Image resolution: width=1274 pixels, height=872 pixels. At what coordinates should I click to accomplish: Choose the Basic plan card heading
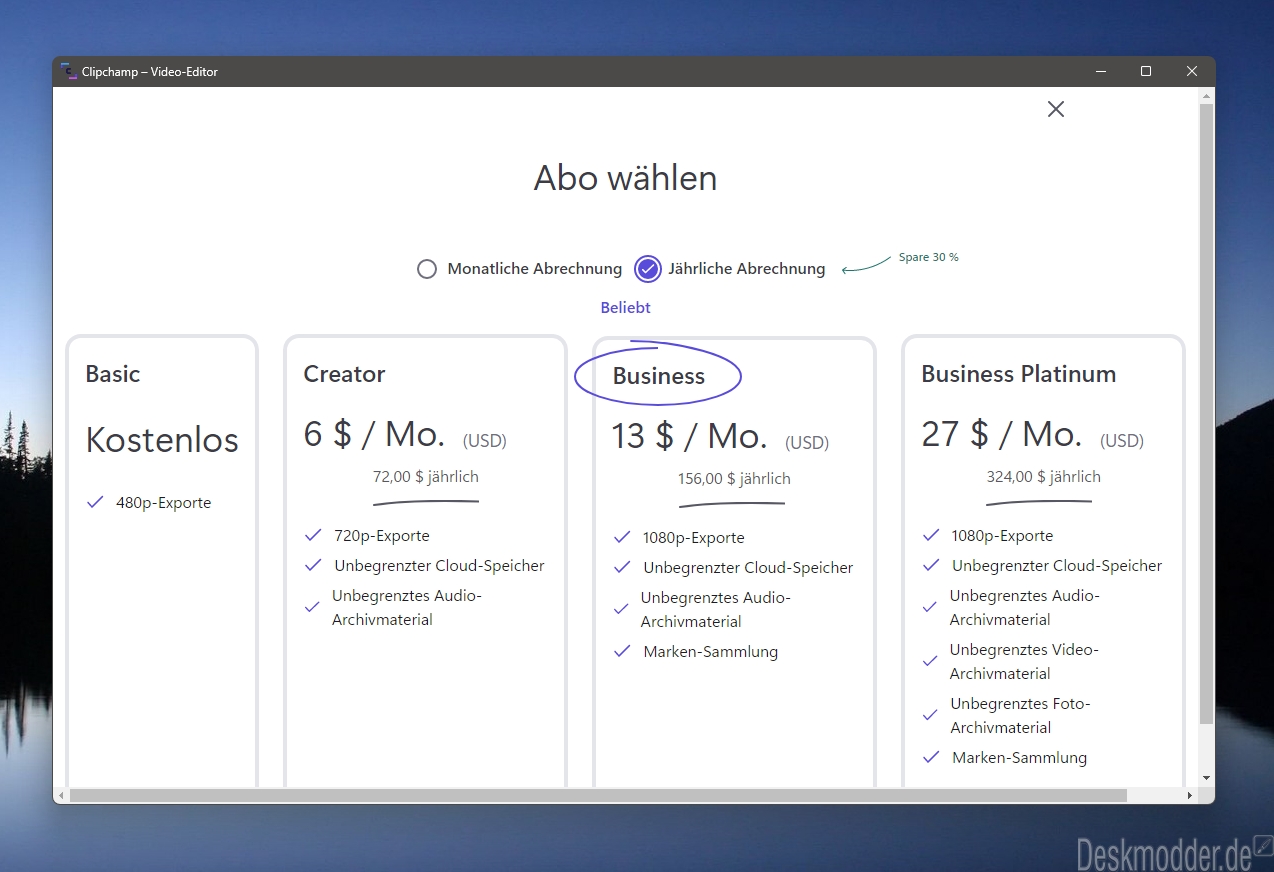(x=113, y=374)
